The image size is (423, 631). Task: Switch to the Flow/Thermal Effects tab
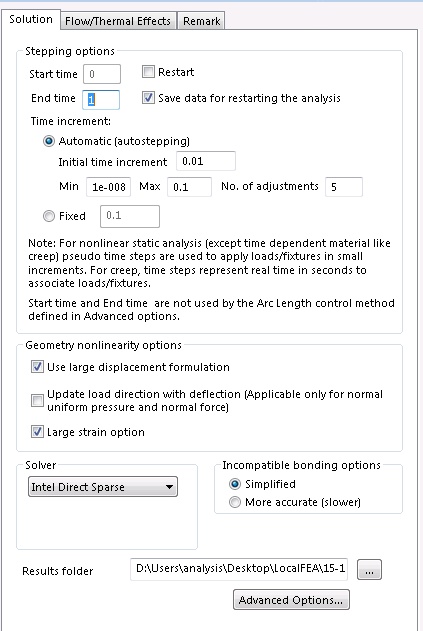click(118, 21)
